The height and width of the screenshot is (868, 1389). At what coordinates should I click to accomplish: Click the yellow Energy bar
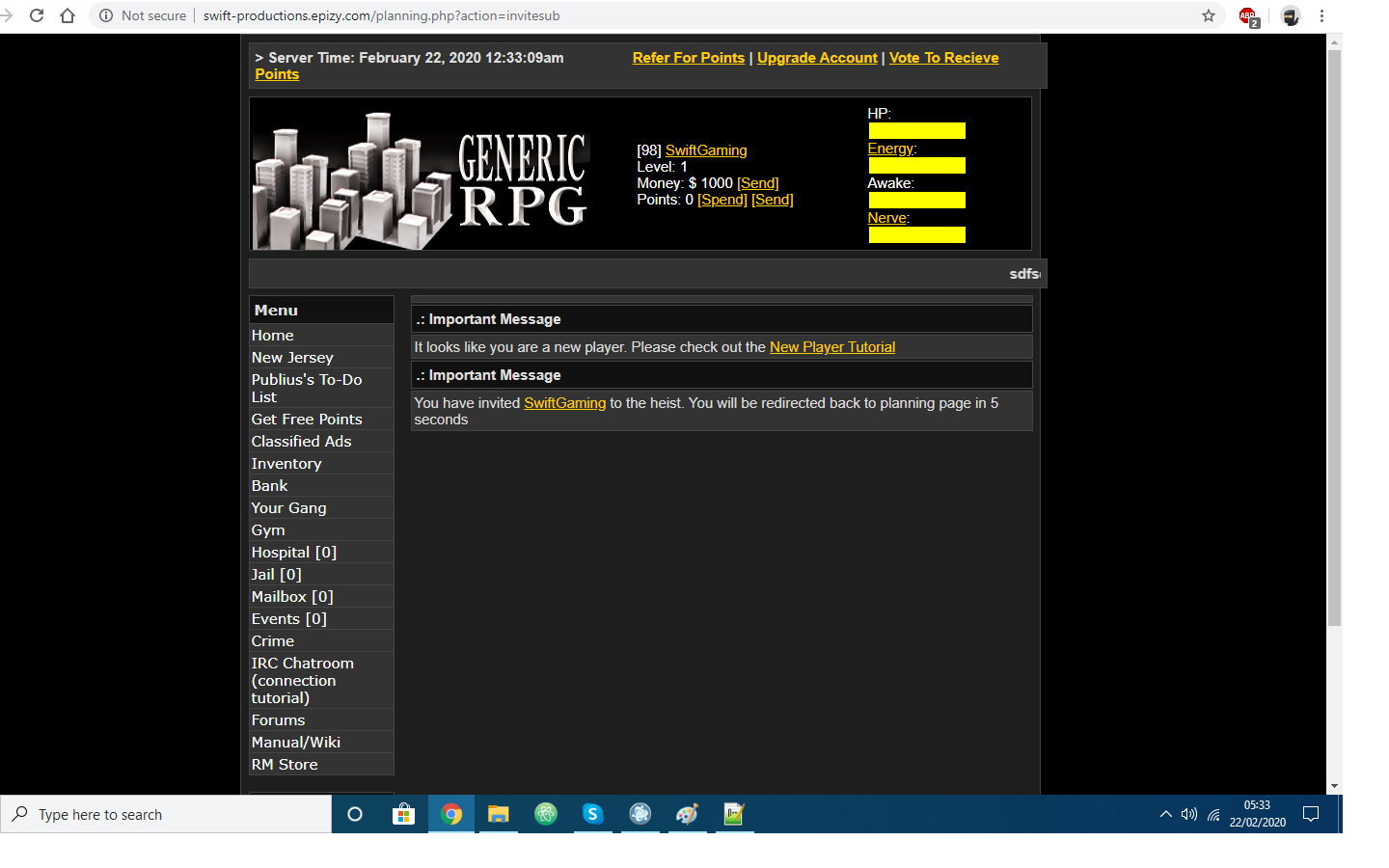pyautogui.click(x=916, y=166)
